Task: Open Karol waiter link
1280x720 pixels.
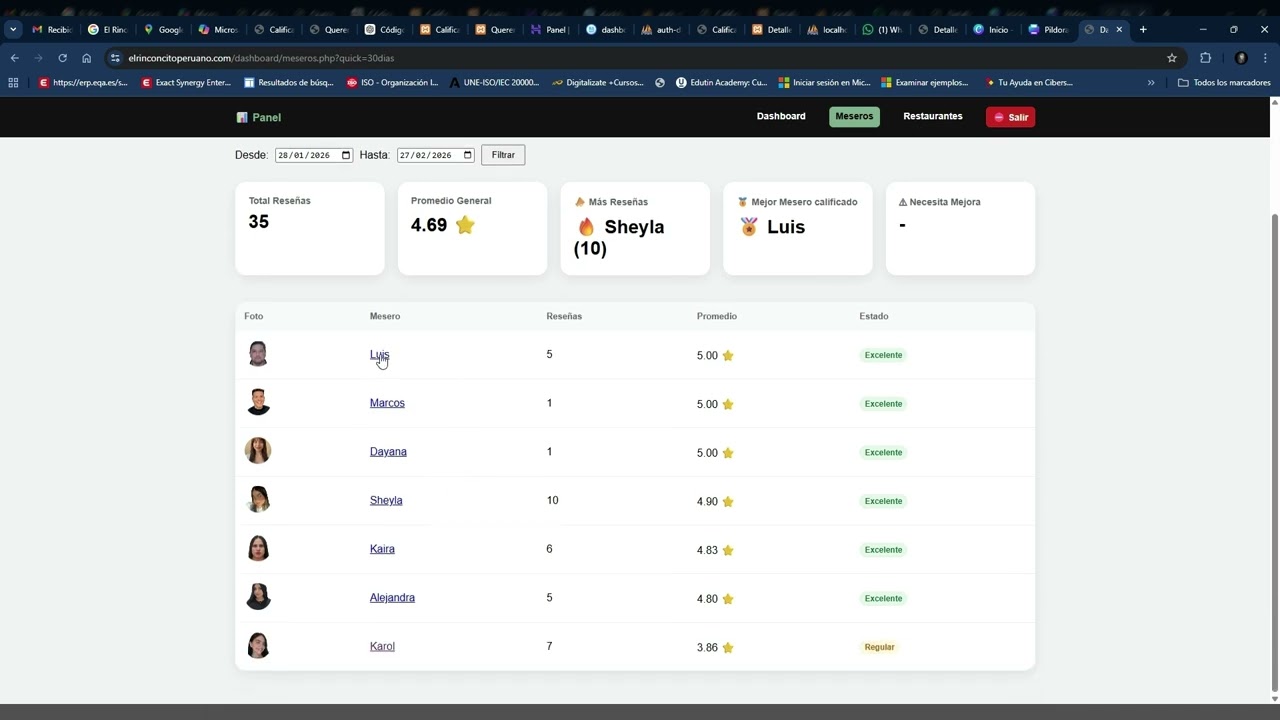Action: pyautogui.click(x=382, y=647)
